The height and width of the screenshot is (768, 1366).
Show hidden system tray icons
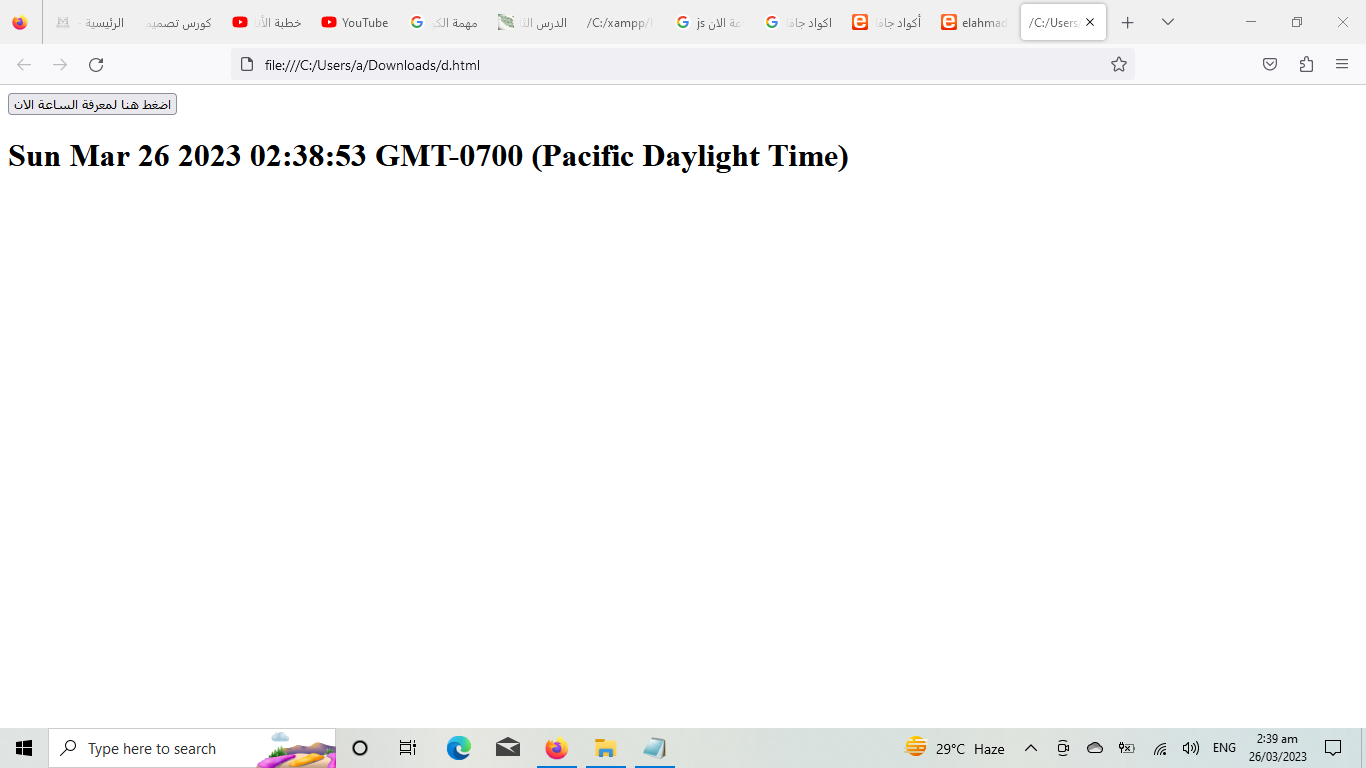pos(1031,748)
